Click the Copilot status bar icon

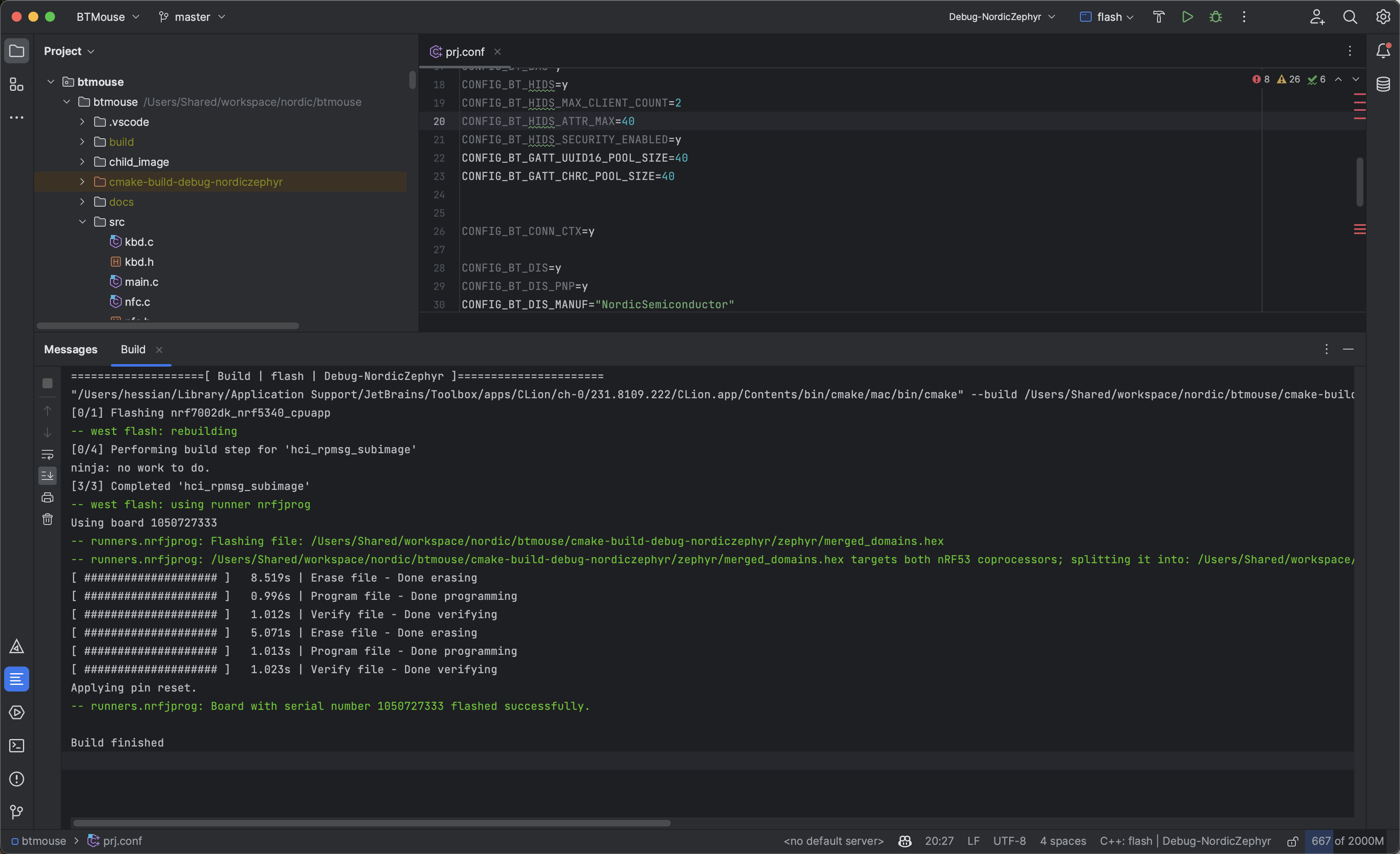coord(905,841)
